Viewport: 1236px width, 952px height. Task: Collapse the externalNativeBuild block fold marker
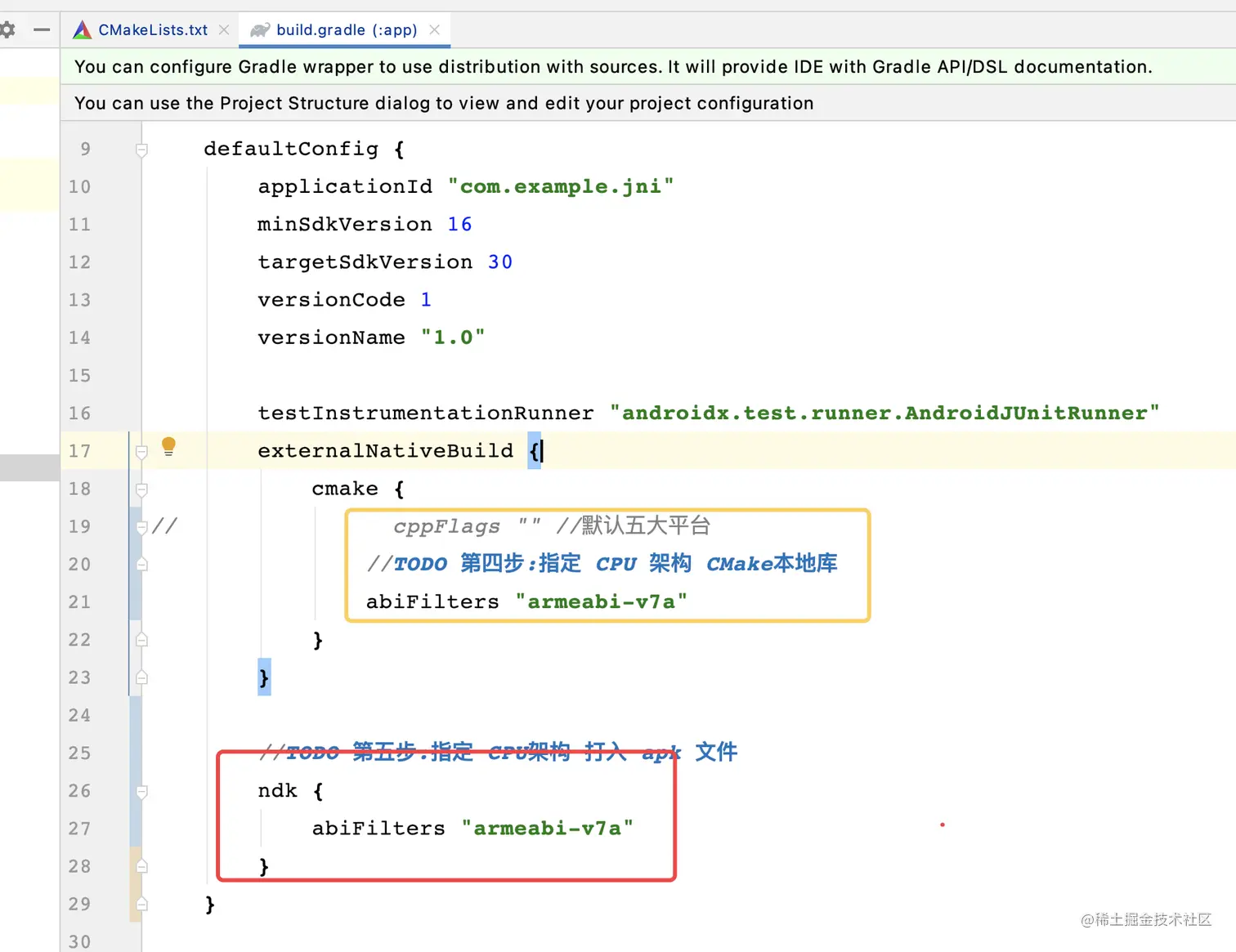click(141, 451)
